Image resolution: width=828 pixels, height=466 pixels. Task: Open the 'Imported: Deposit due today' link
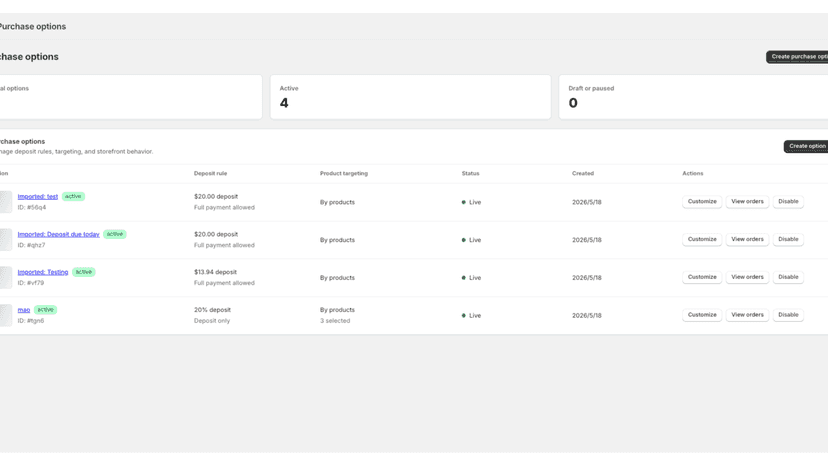point(58,235)
